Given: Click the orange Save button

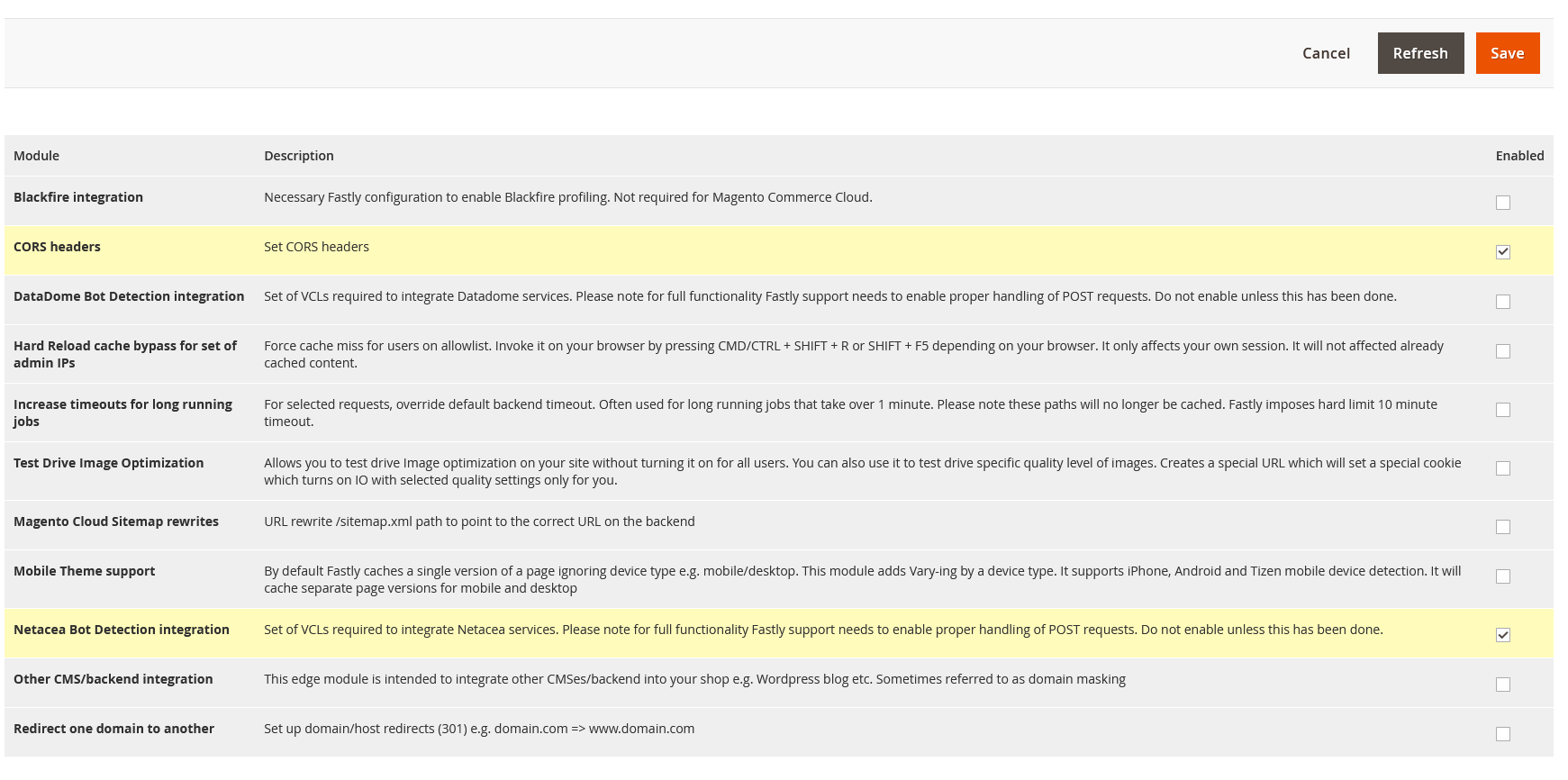Looking at the screenshot, I should pyautogui.click(x=1507, y=53).
